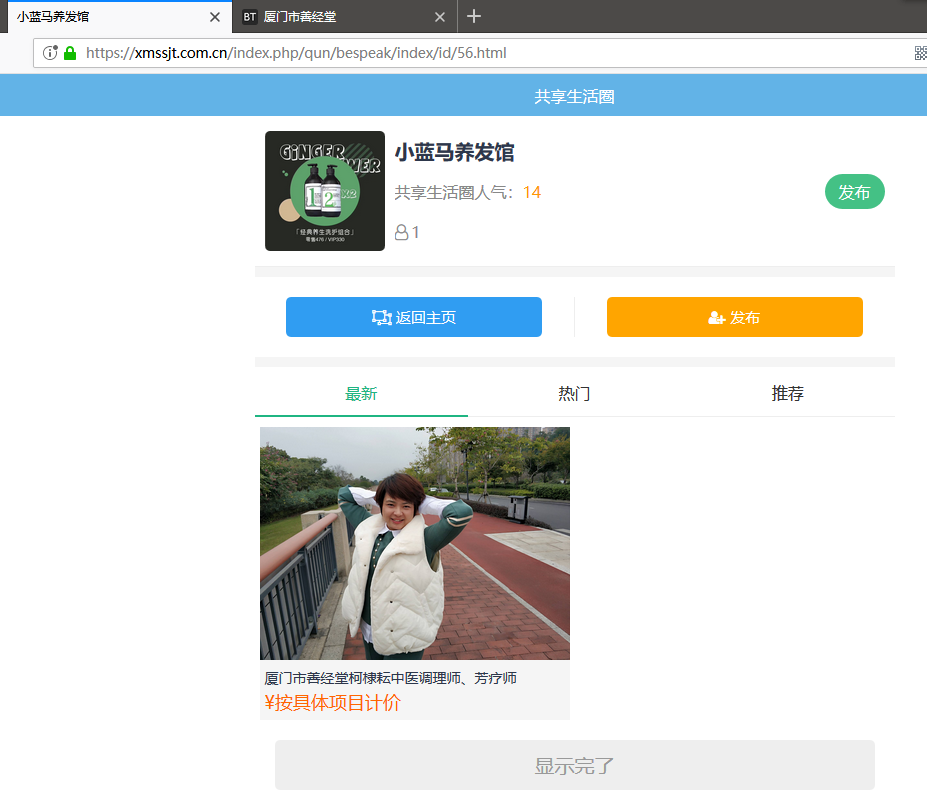Screen dimensions: 927x792
Task: Open the 厦门市善经堂柯棣耘中医调理师 listing title
Action: 391,678
